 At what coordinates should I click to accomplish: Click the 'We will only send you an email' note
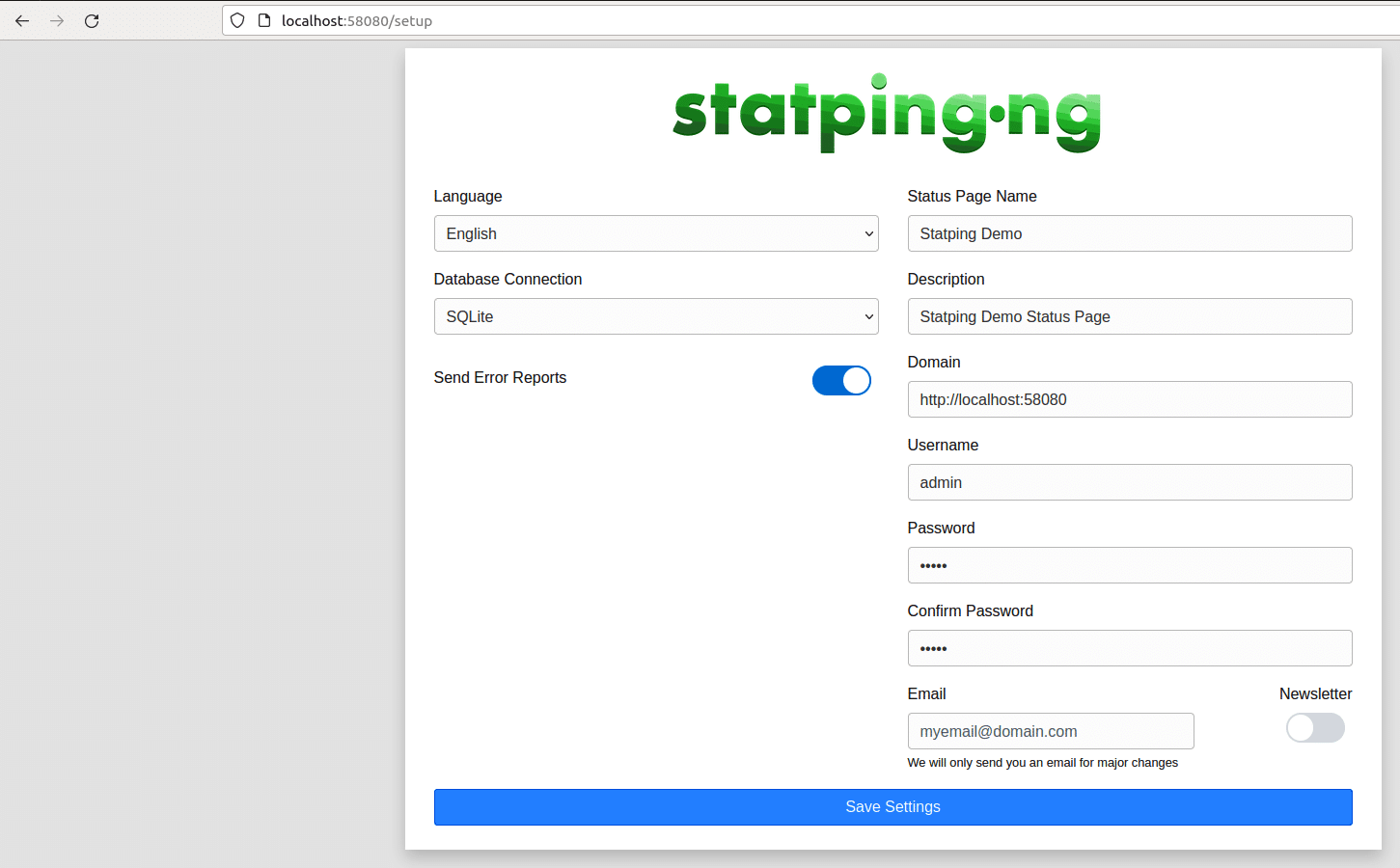pyautogui.click(x=1042, y=762)
